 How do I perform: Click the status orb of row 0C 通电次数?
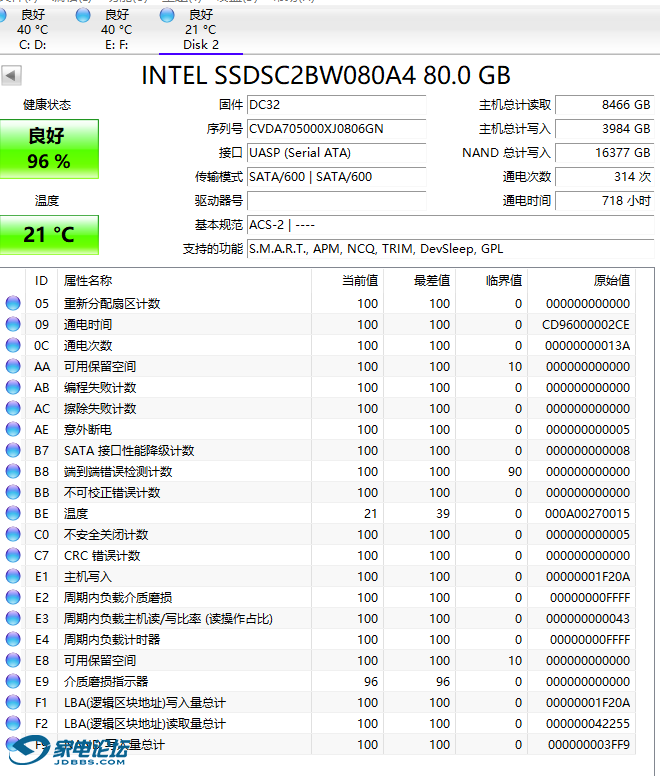click(x=13, y=345)
